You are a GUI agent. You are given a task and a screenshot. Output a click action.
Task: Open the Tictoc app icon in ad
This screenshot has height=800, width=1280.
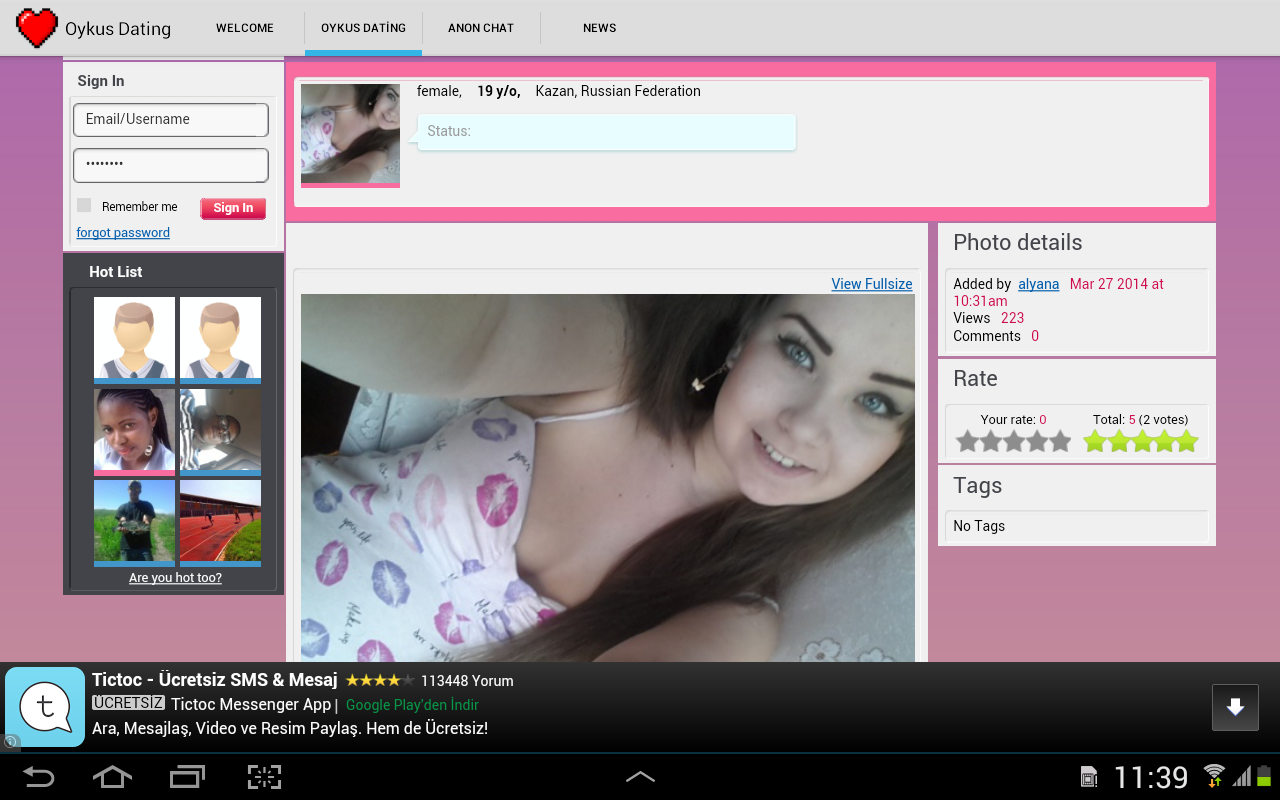[x=45, y=707]
